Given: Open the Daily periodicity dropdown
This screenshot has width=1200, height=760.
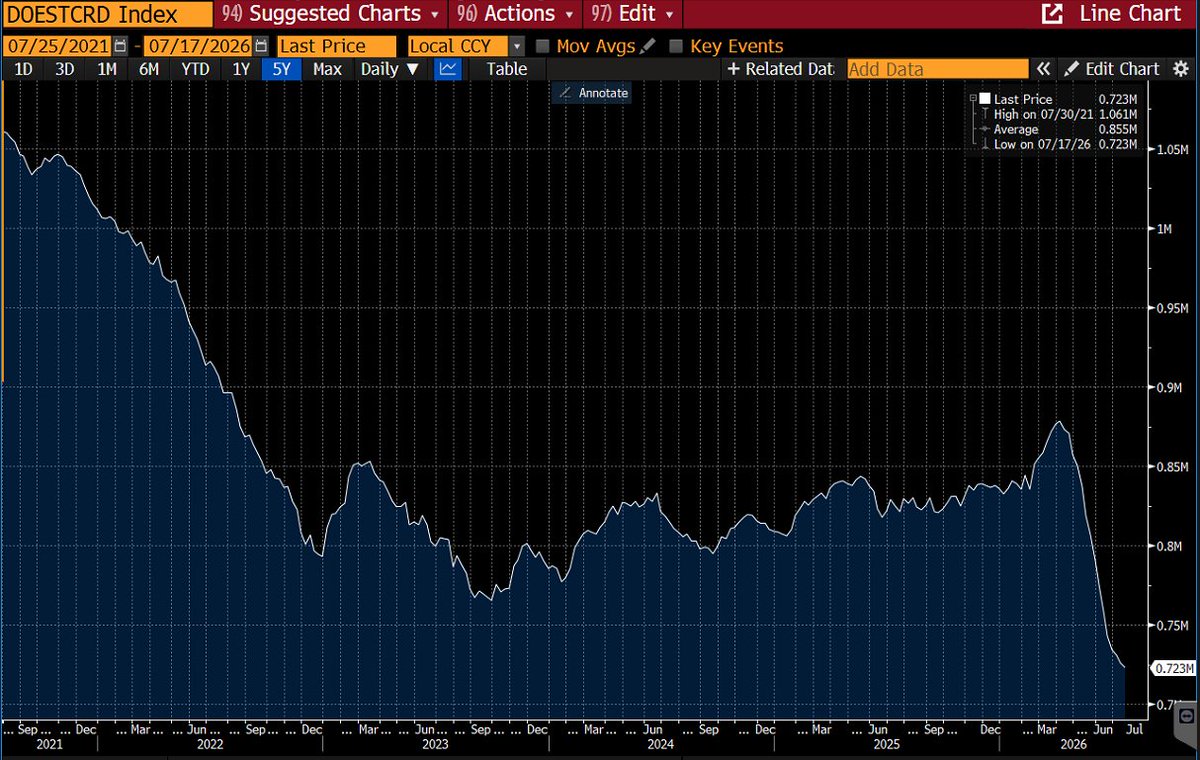Looking at the screenshot, I should [390, 69].
